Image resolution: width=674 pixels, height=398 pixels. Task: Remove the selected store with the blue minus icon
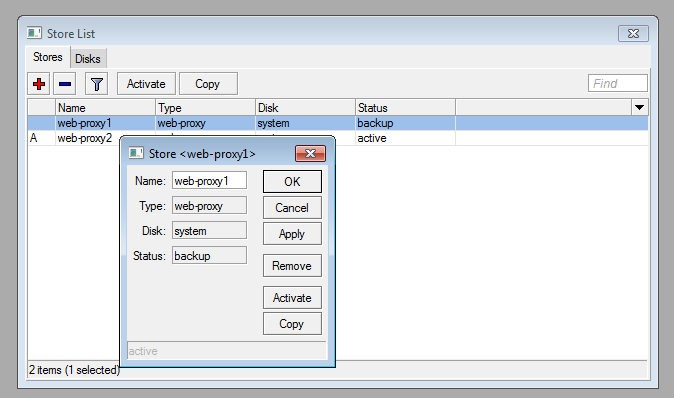(x=65, y=84)
